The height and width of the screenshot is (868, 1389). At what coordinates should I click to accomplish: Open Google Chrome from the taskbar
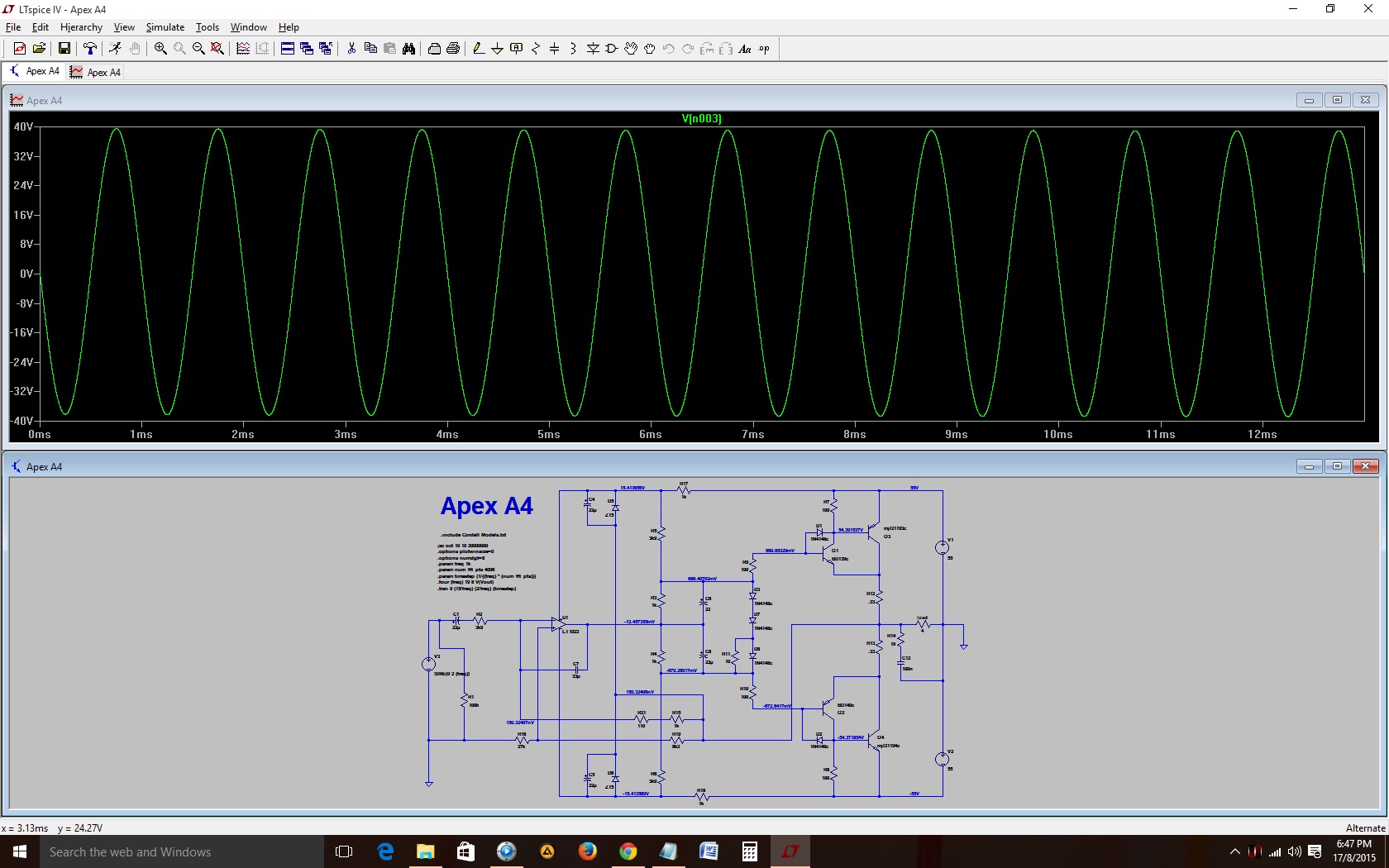[628, 851]
